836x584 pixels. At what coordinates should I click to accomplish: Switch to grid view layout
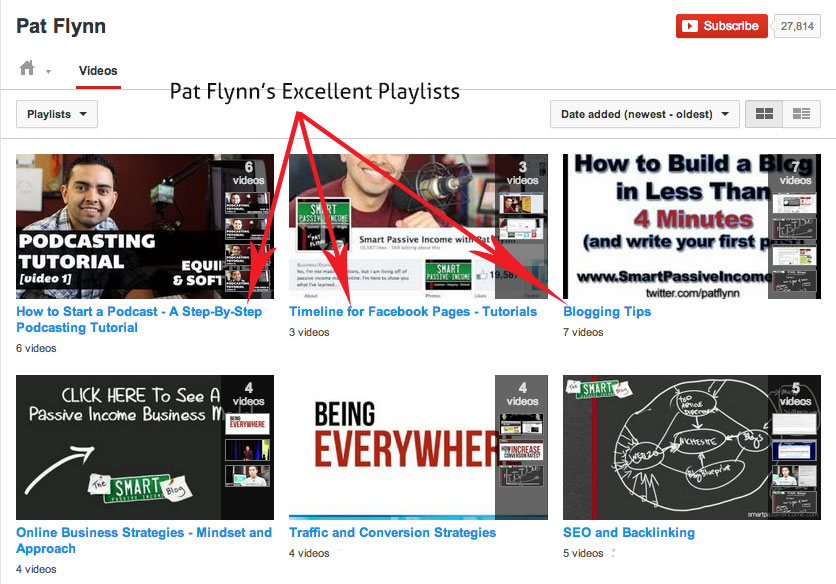pyautogui.click(x=764, y=114)
